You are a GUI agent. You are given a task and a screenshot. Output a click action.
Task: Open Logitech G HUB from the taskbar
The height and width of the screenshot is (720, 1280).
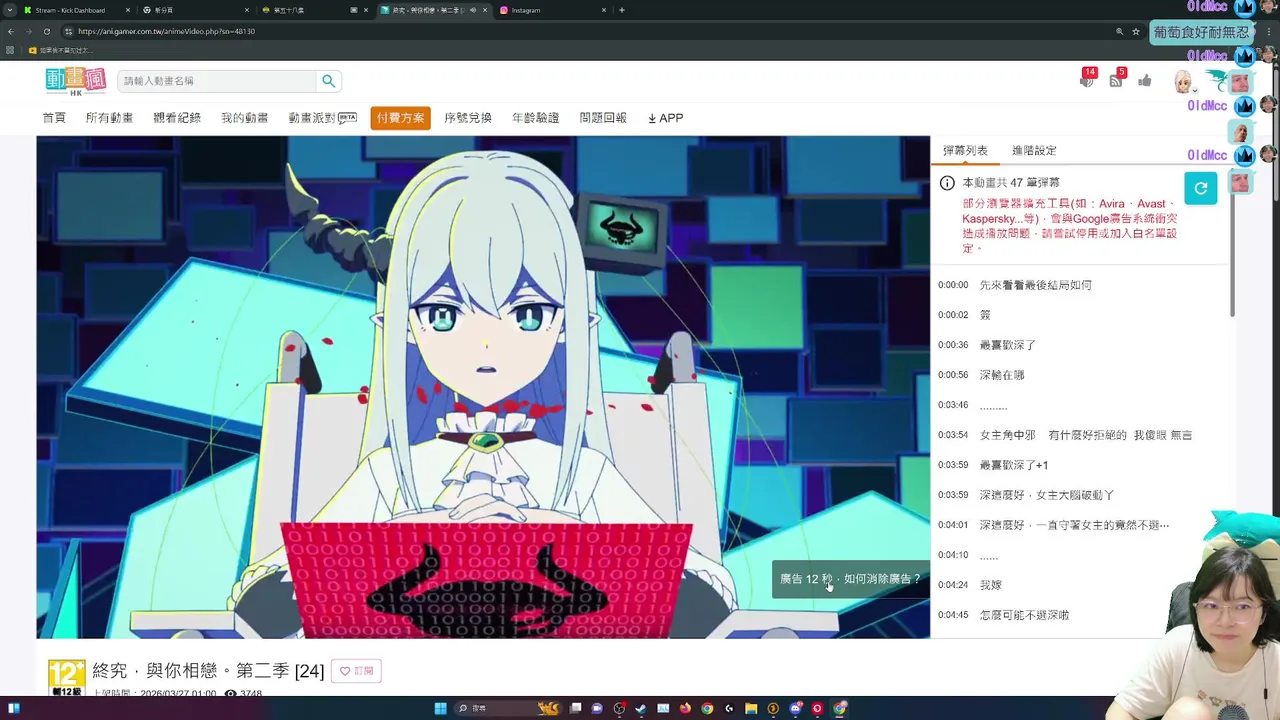point(729,709)
